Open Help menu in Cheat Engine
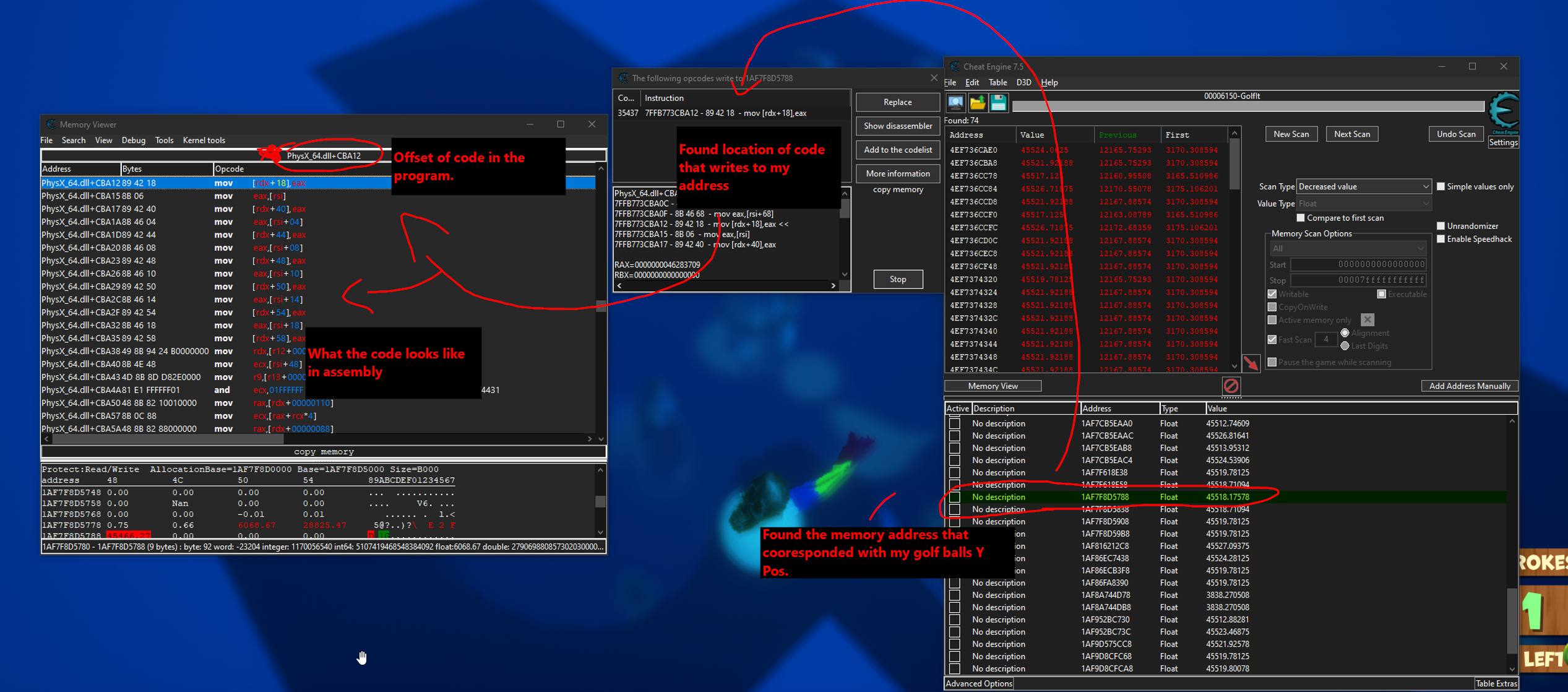This screenshot has height=692, width=1568. 1049,82
